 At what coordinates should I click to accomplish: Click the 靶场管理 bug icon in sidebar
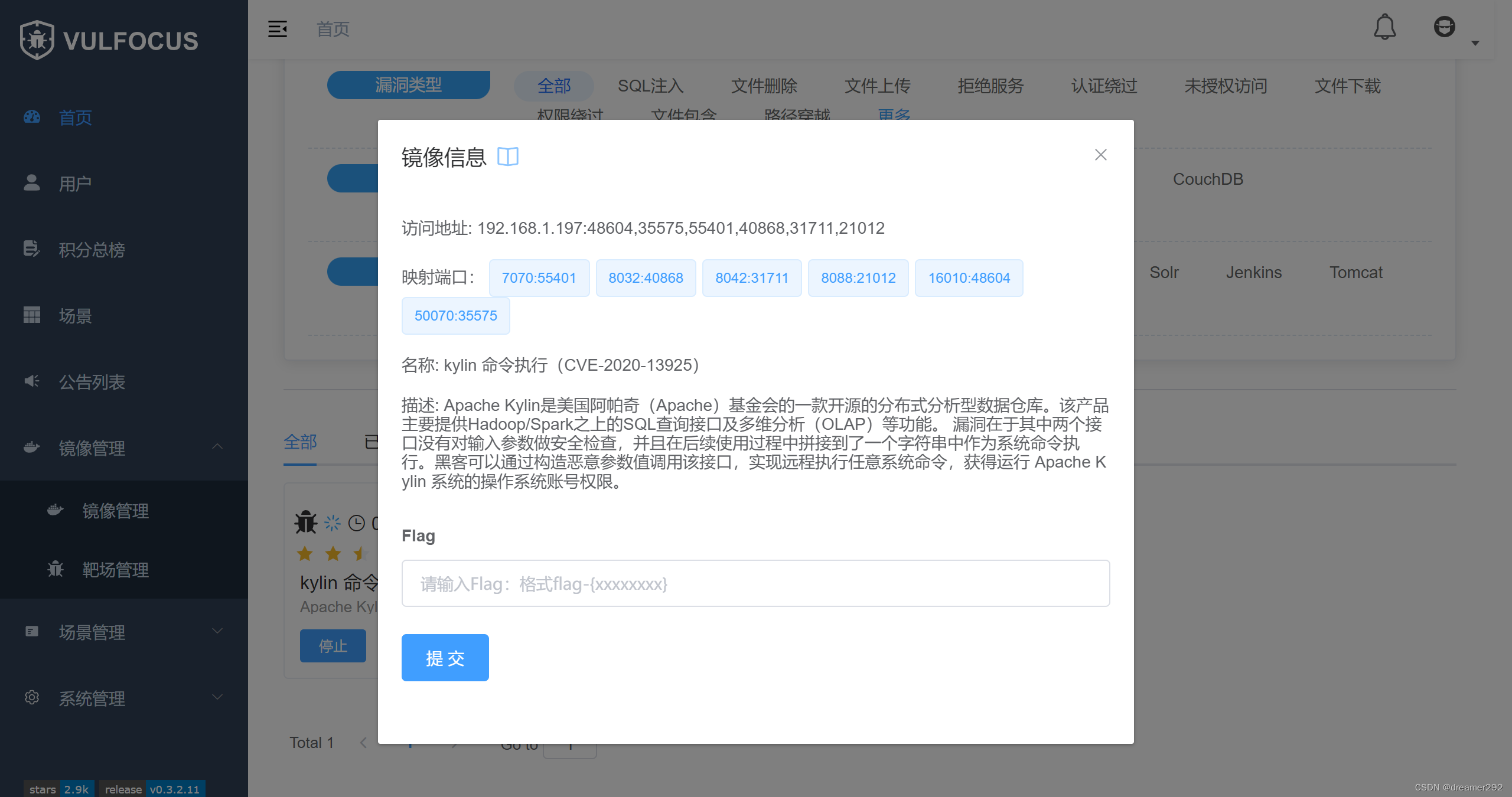tap(56, 569)
